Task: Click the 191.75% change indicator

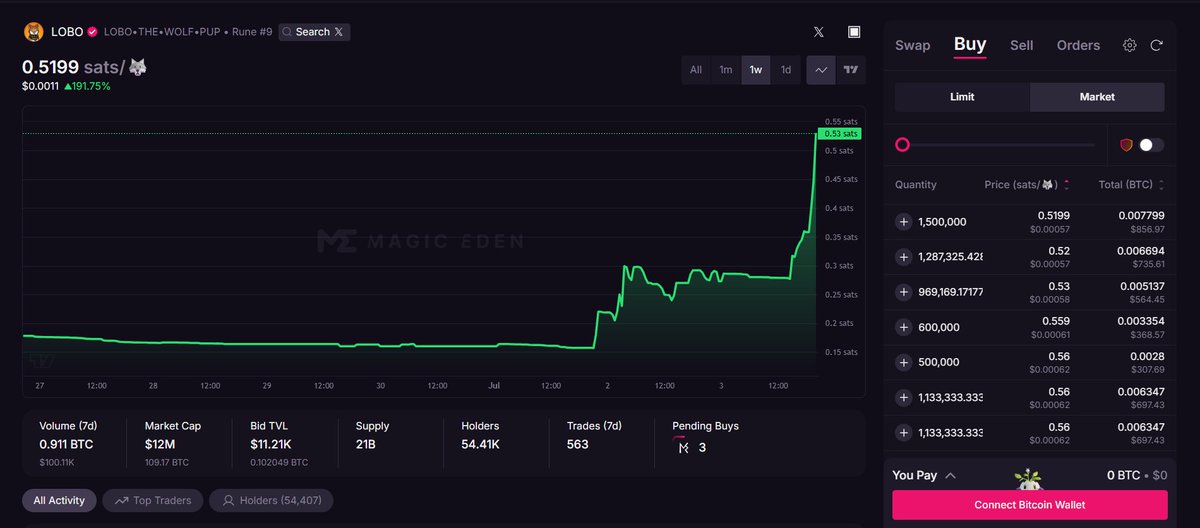Action: click(x=87, y=87)
